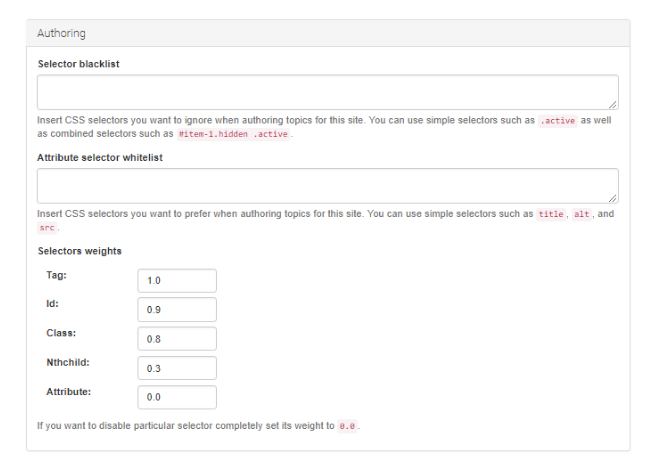Click the Authoring panel header
The height and width of the screenshot is (463, 651).
pos(328,33)
